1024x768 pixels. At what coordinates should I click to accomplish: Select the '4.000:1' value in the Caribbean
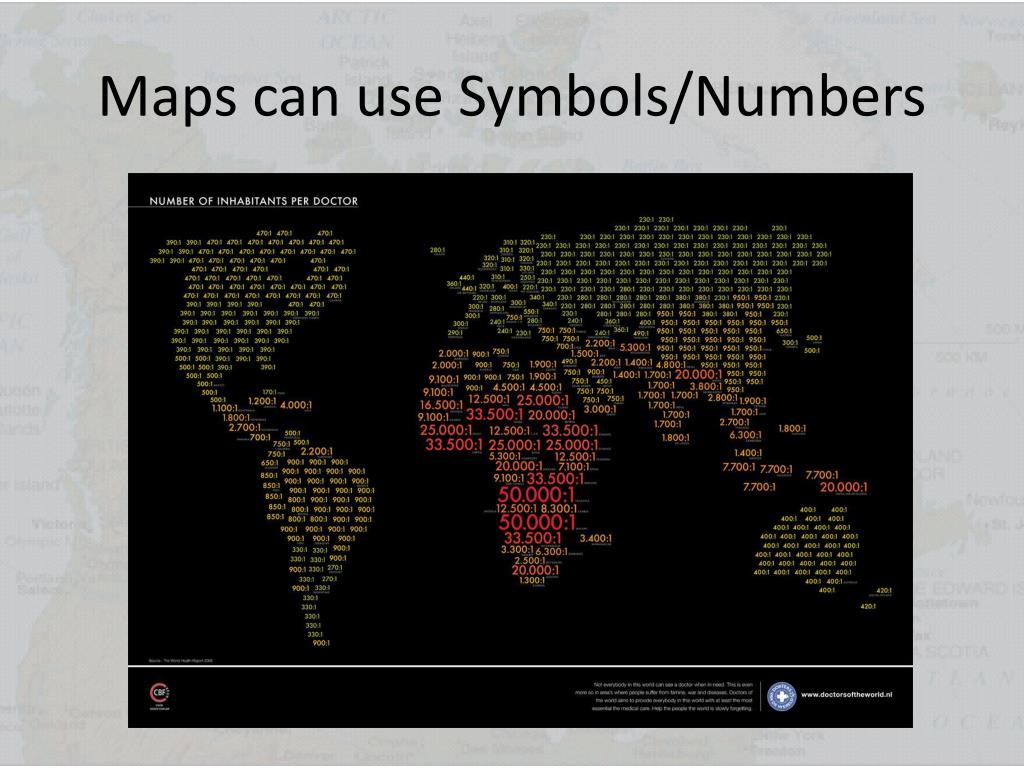pos(296,405)
